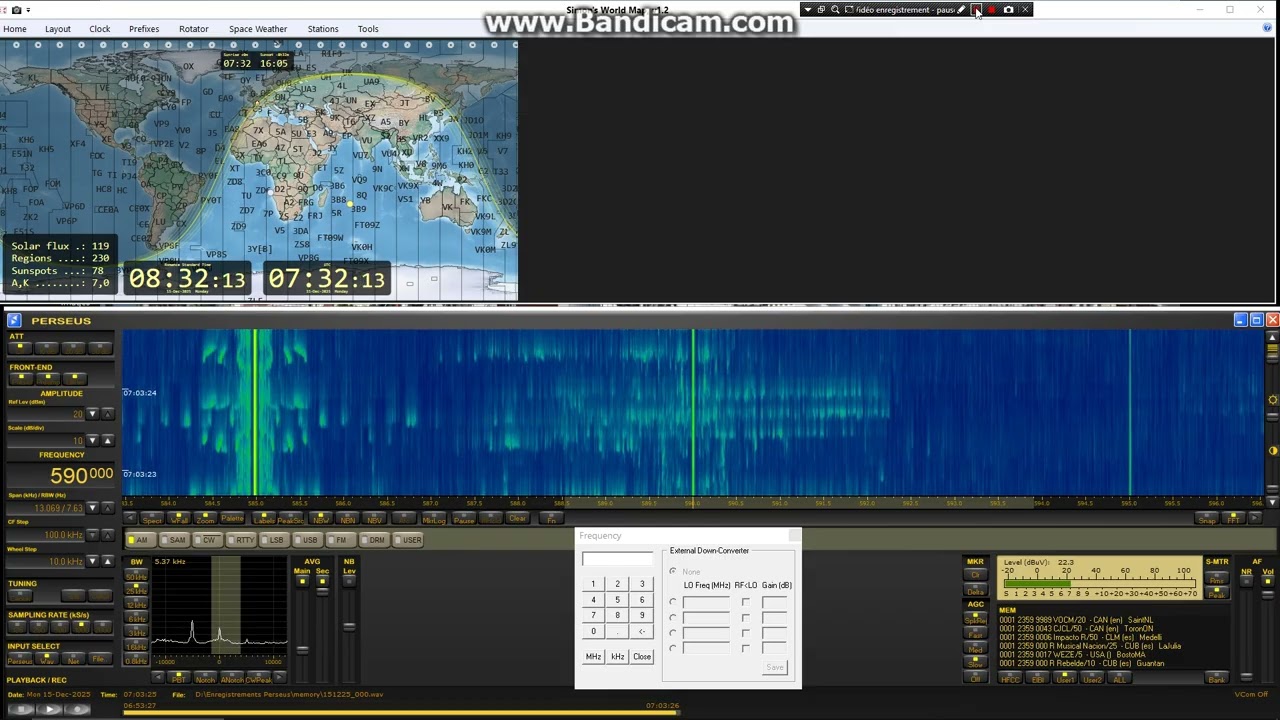
Task: Select RTTY mode button
Action: pos(241,540)
